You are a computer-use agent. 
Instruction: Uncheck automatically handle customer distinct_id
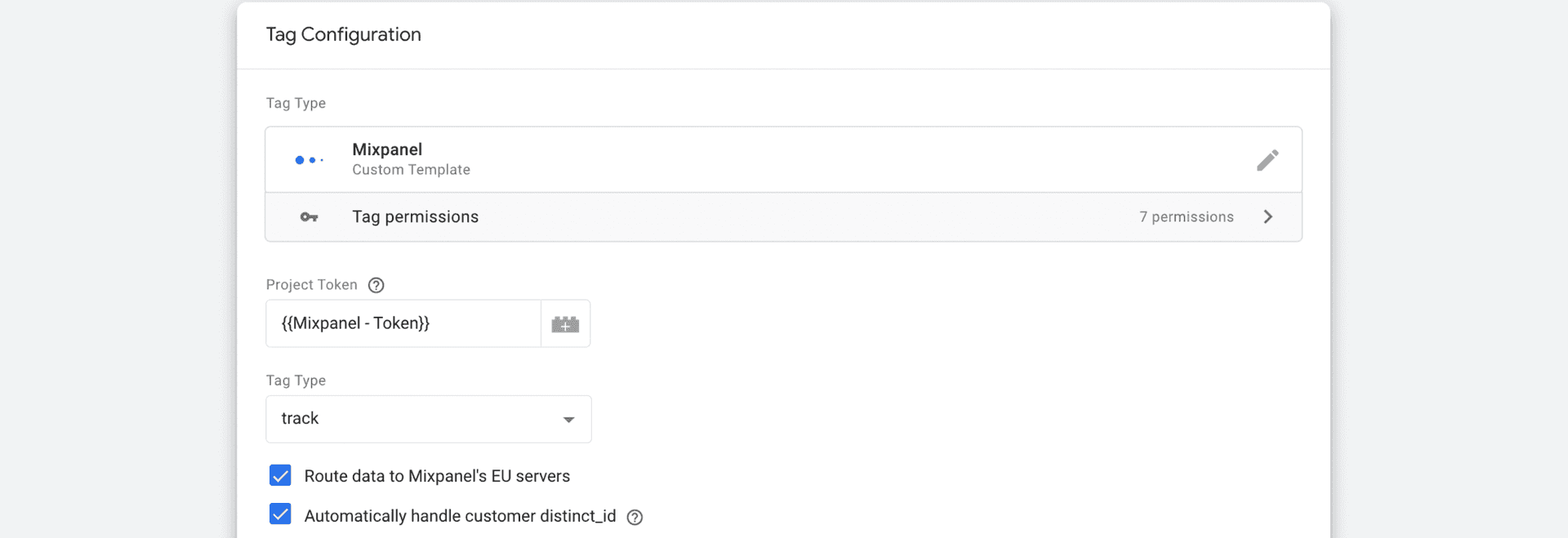[280, 514]
